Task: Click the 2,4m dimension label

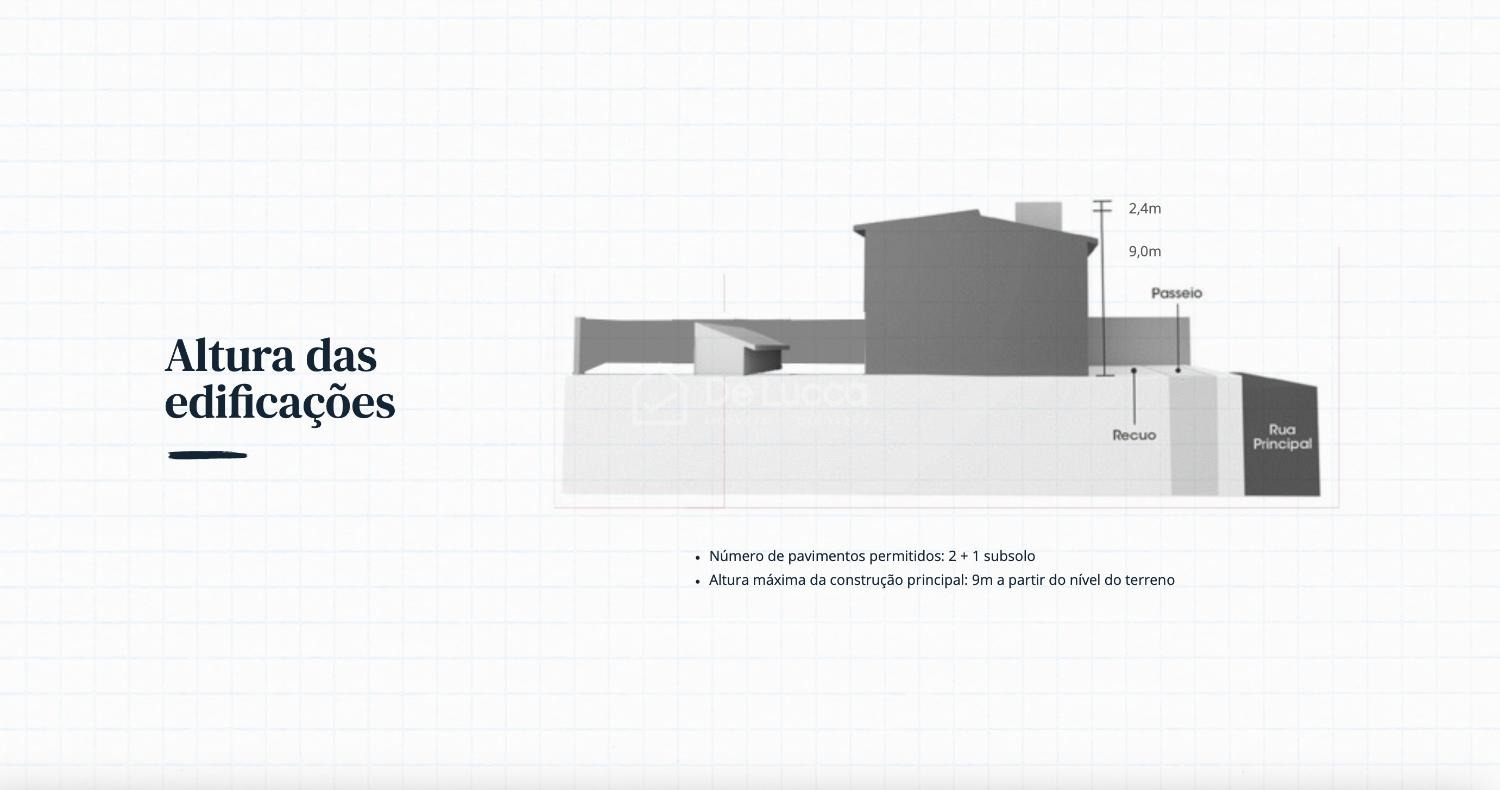Action: tap(1145, 209)
